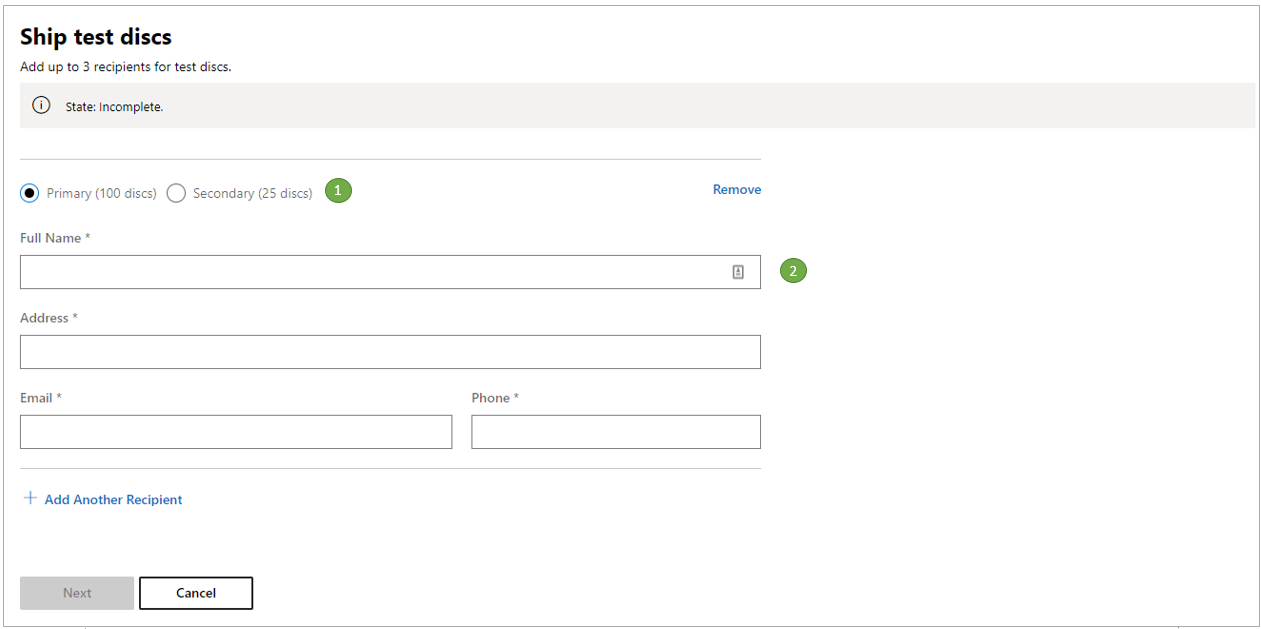Select the Primary (100 discs) radio button
Viewport: 1261px width, 629px height.
(29, 192)
